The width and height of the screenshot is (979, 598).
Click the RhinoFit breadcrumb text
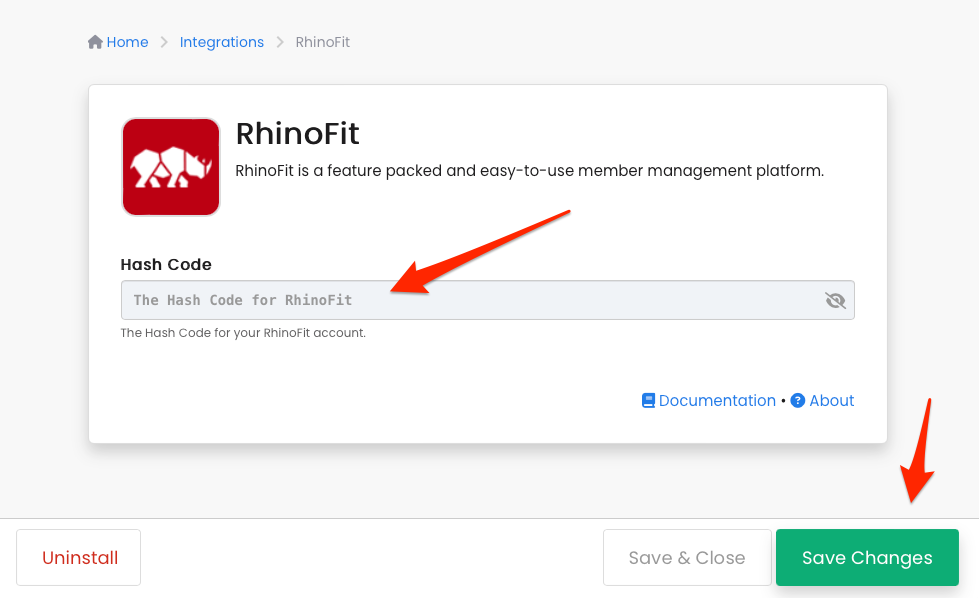(322, 42)
